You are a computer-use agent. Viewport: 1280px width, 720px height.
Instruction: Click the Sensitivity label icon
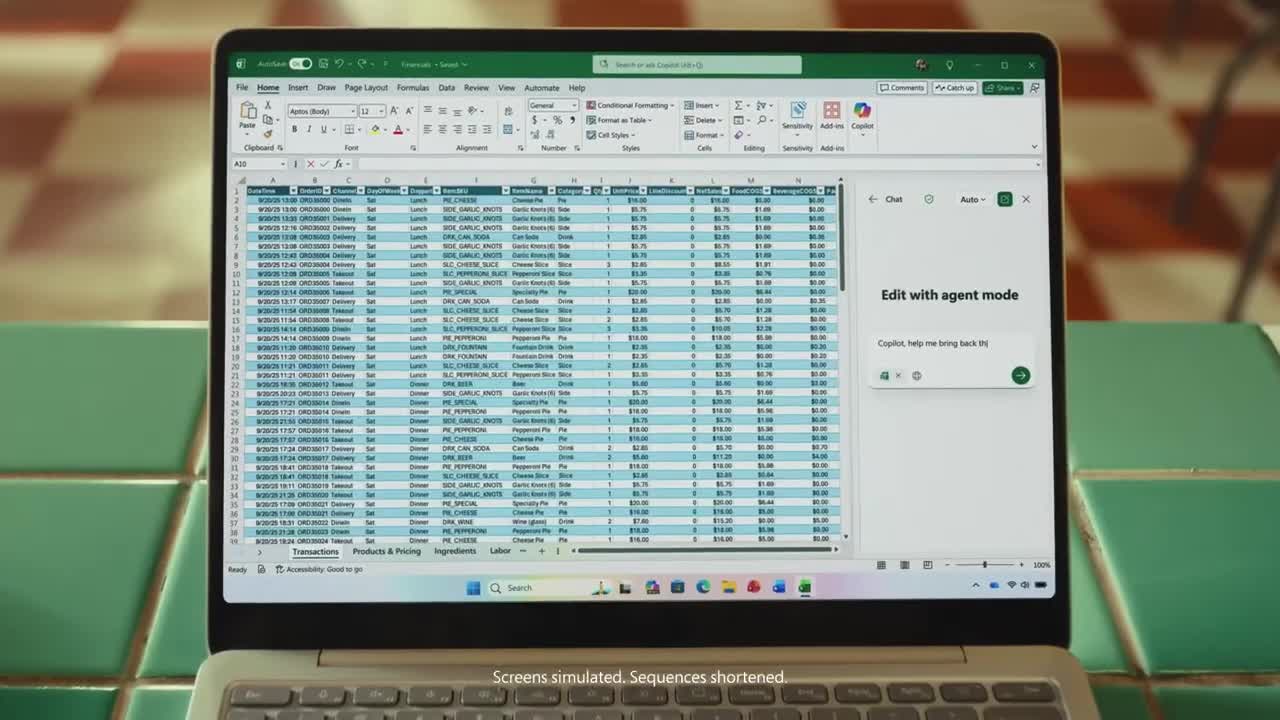coord(797,112)
